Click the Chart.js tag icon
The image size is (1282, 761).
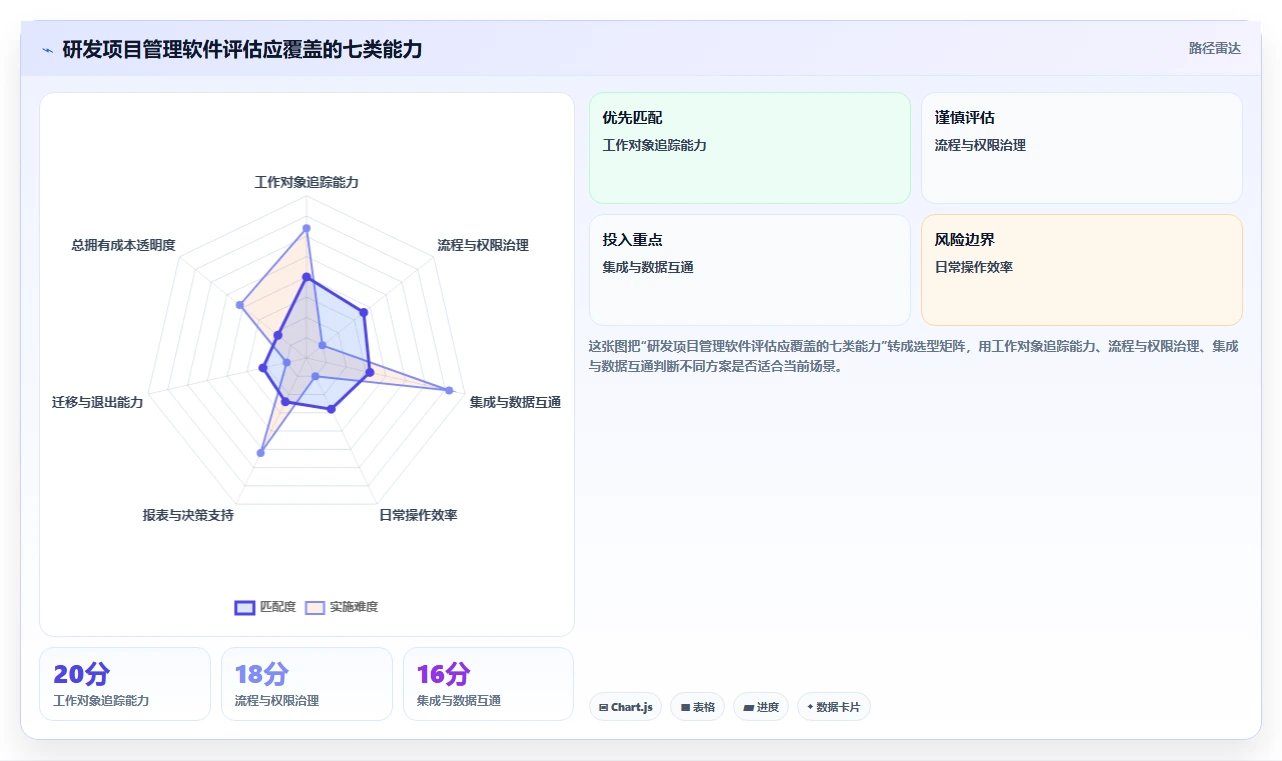click(x=604, y=707)
